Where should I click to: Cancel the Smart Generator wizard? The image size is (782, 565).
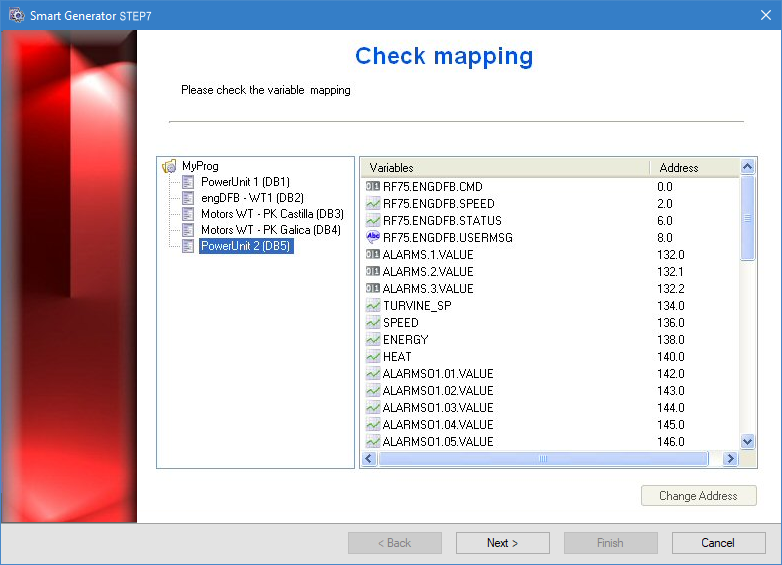718,543
